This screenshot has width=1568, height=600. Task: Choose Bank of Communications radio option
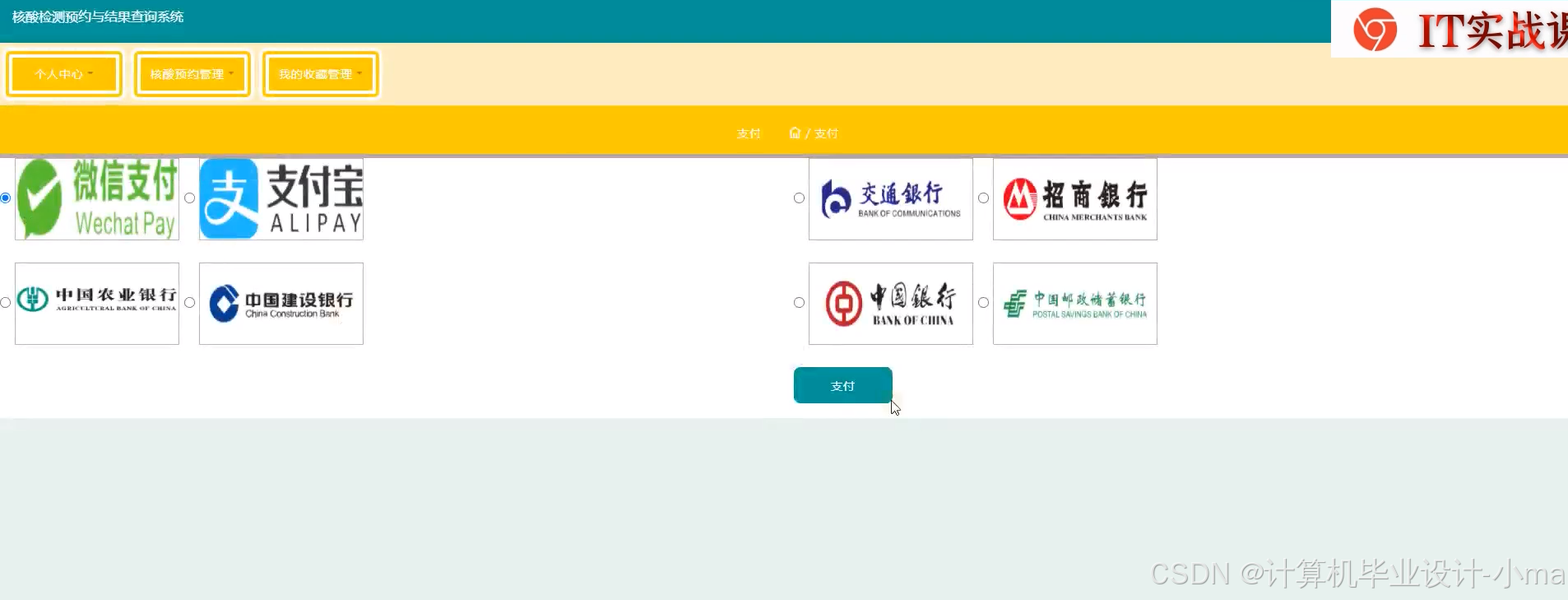[x=799, y=198]
